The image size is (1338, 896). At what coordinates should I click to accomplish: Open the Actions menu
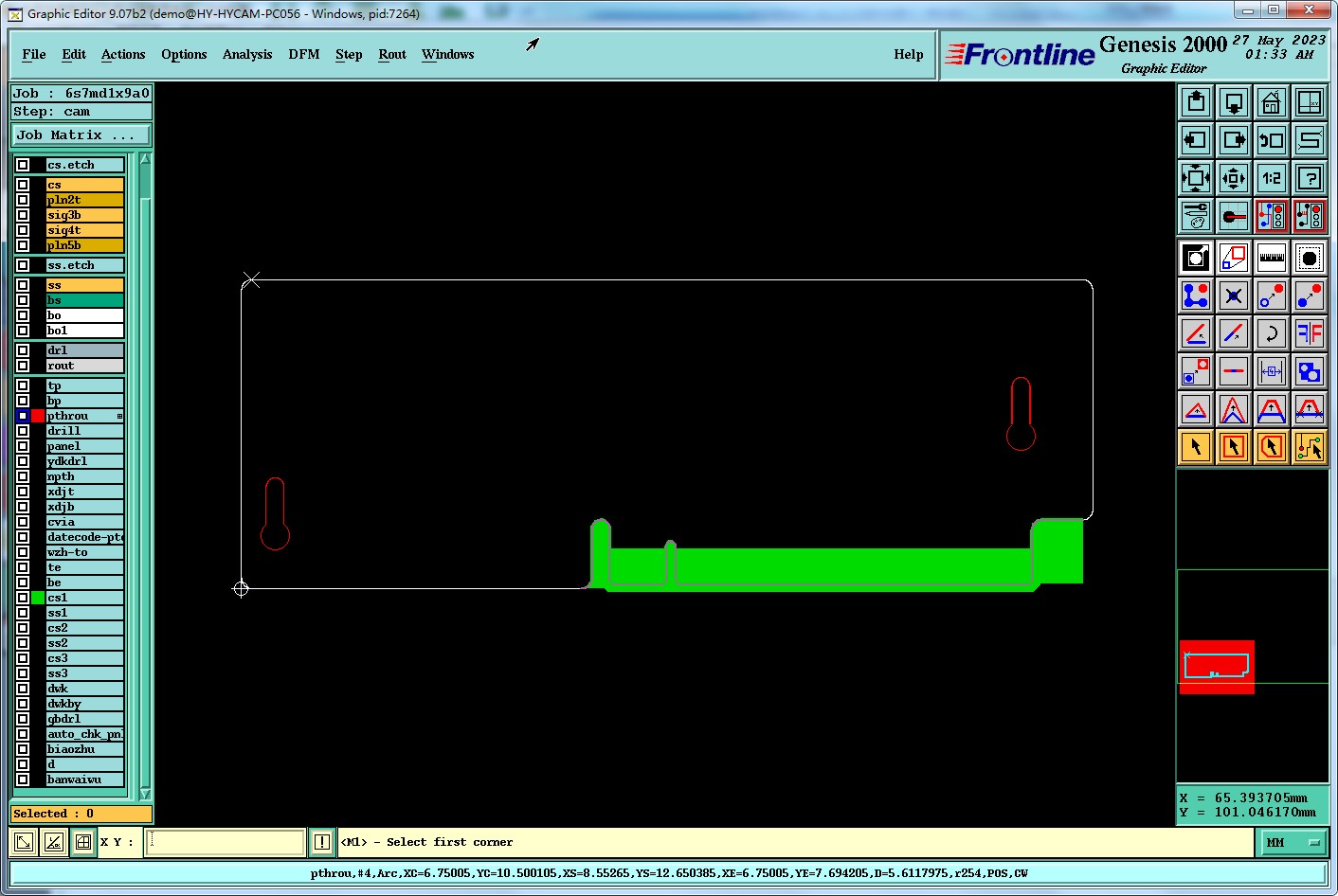[x=123, y=55]
